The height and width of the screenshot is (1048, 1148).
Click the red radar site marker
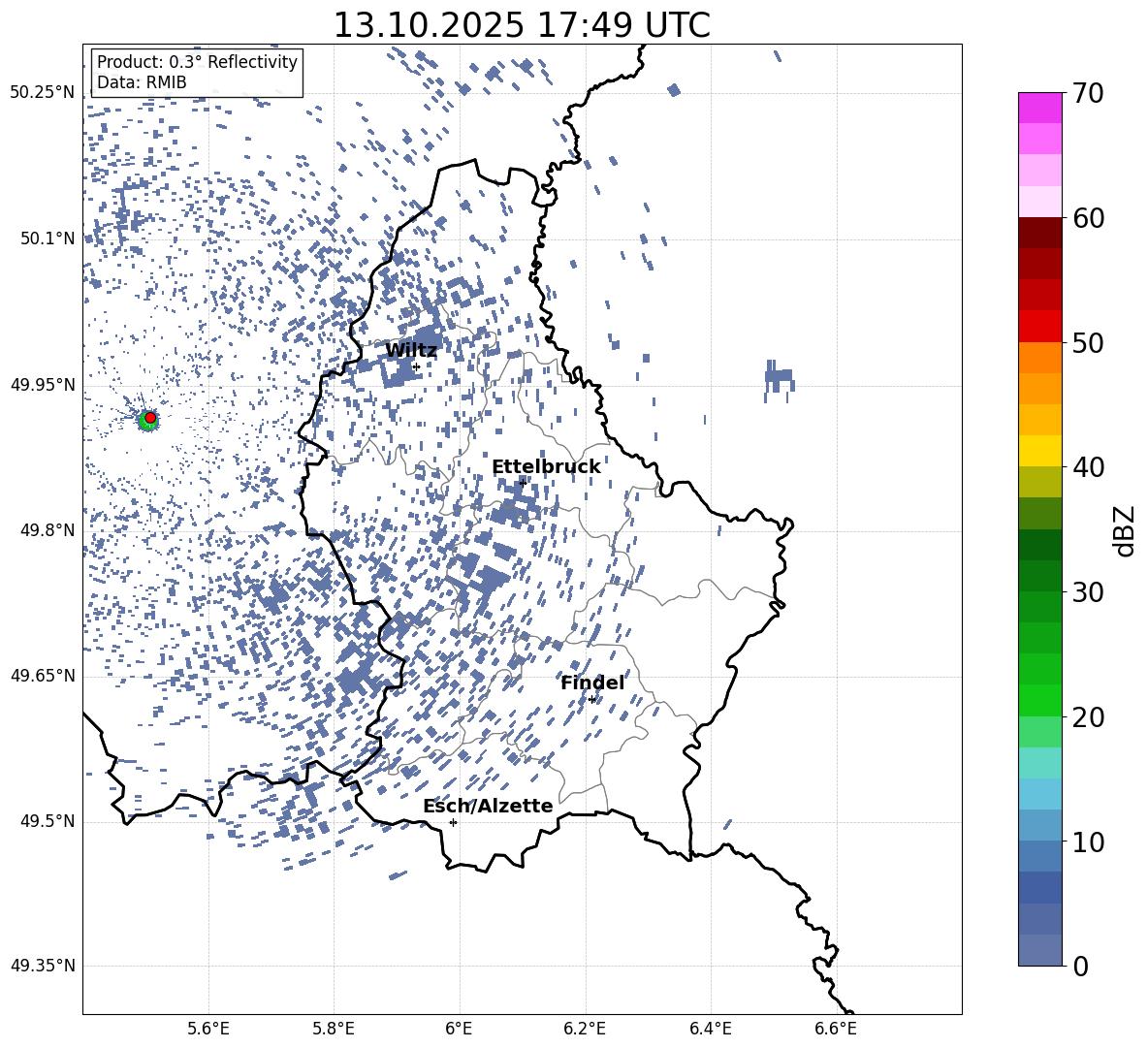tap(150, 417)
